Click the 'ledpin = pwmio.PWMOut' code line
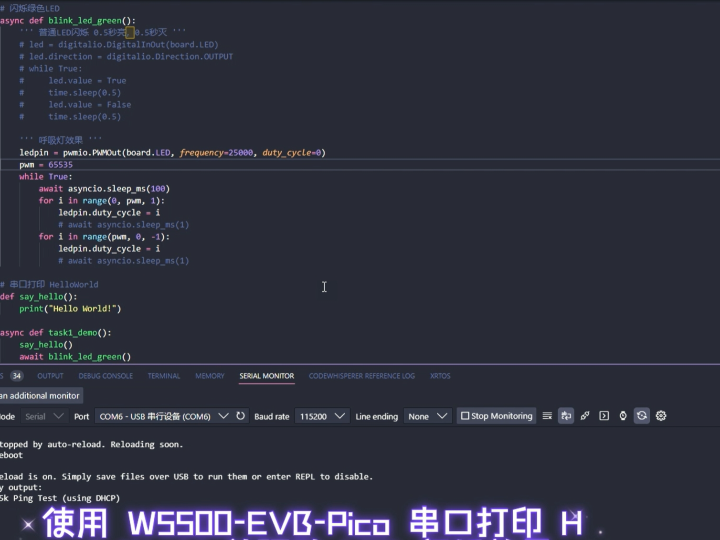 pos(172,153)
